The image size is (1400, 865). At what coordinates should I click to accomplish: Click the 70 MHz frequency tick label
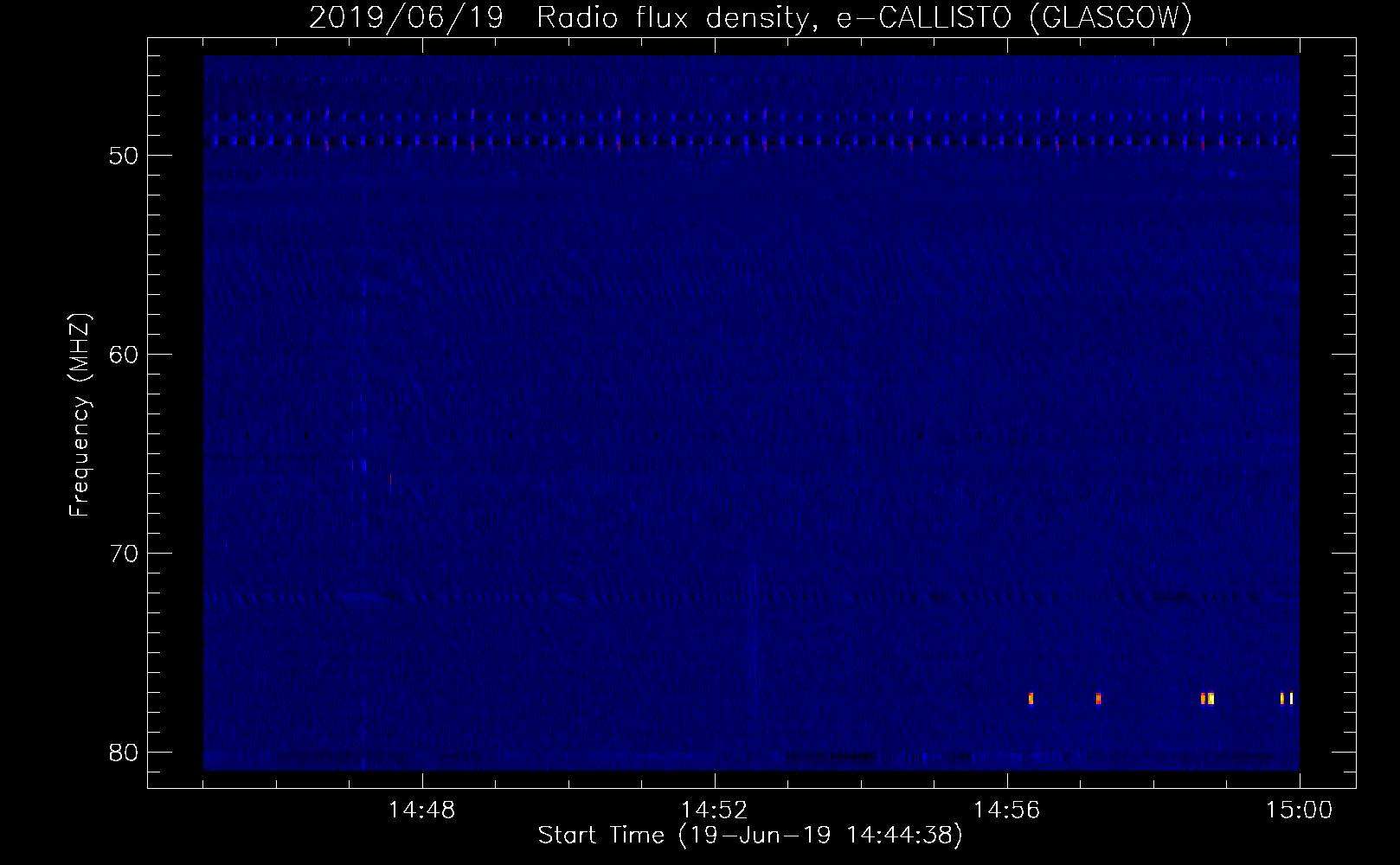[125, 554]
